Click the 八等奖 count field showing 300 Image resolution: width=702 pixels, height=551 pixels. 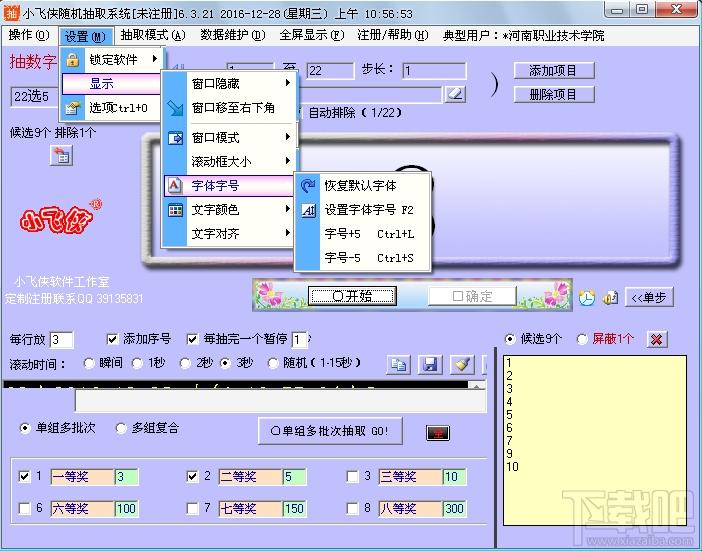pos(454,509)
